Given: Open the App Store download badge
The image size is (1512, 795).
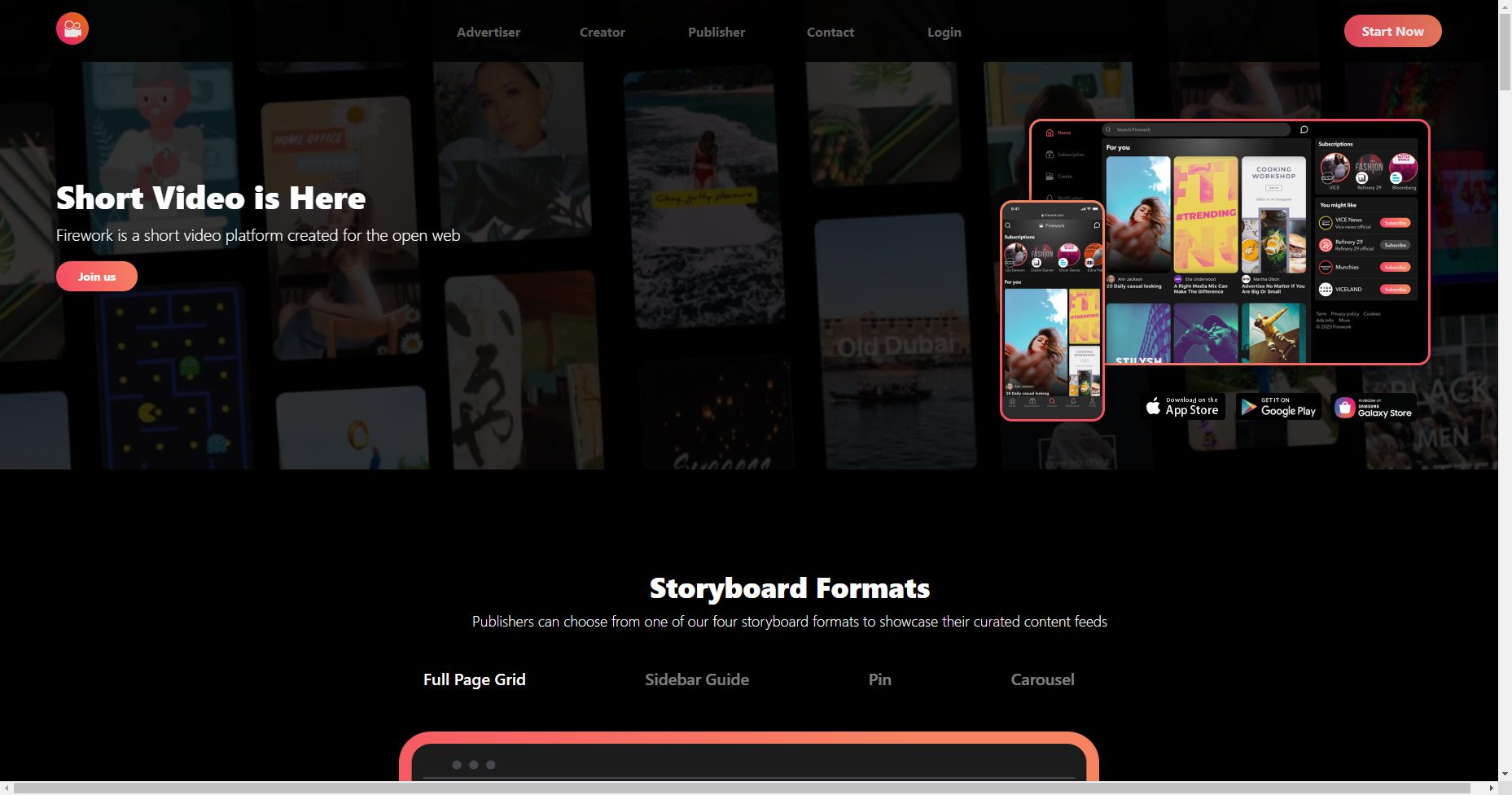Looking at the screenshot, I should [1184, 406].
